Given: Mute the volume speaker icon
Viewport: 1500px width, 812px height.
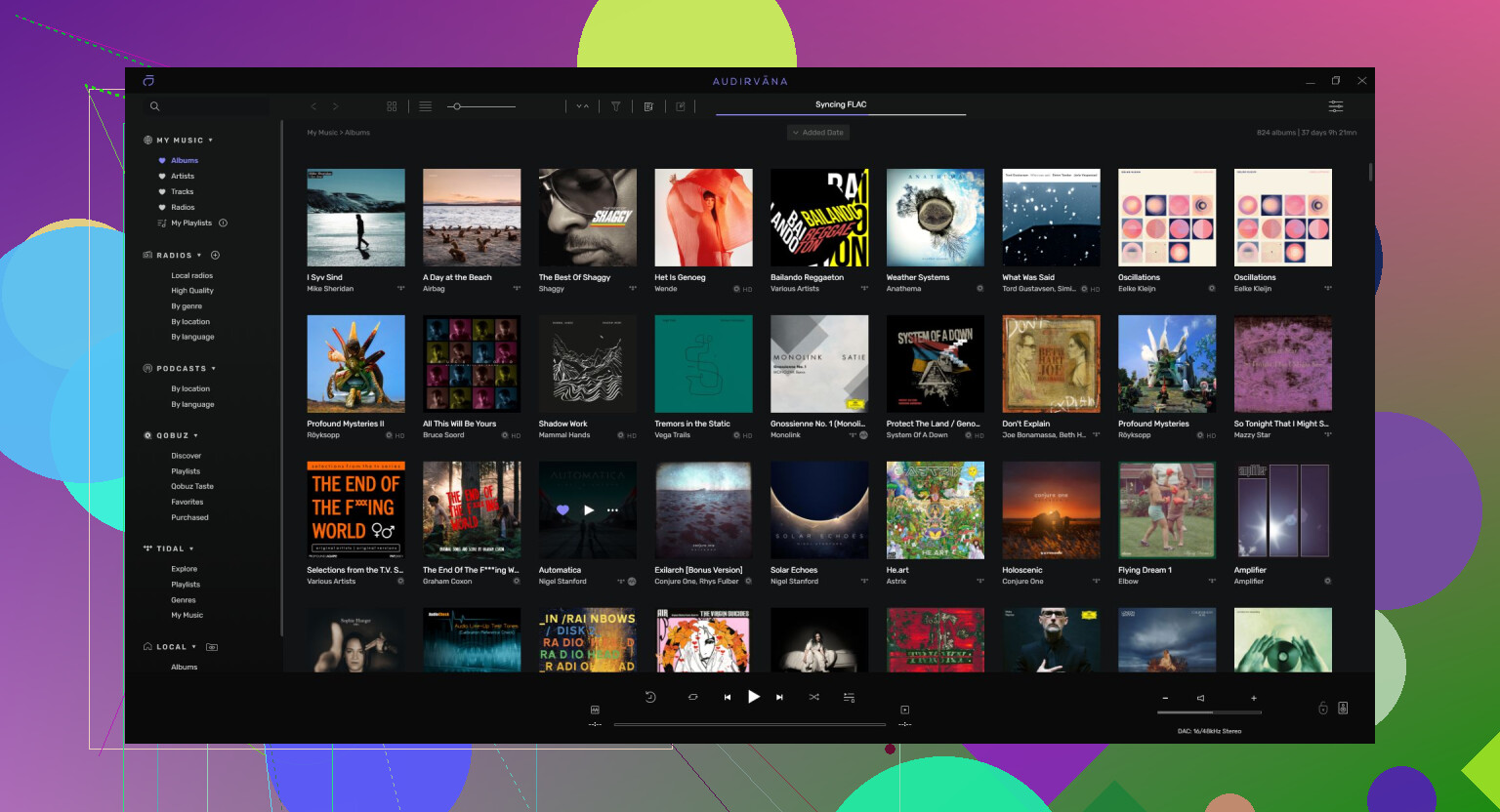Looking at the screenshot, I should click(x=1200, y=698).
